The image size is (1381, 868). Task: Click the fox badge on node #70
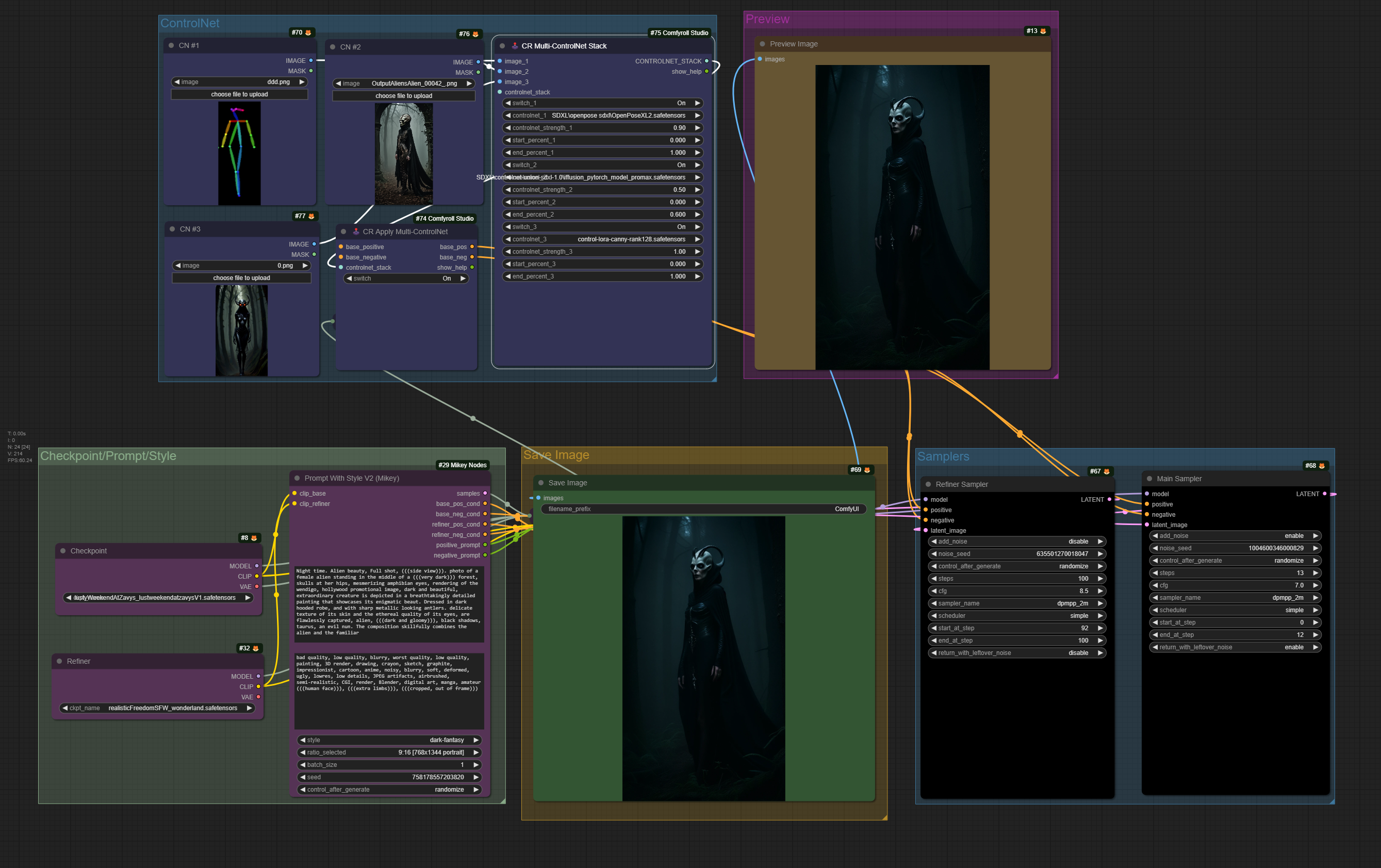click(308, 32)
